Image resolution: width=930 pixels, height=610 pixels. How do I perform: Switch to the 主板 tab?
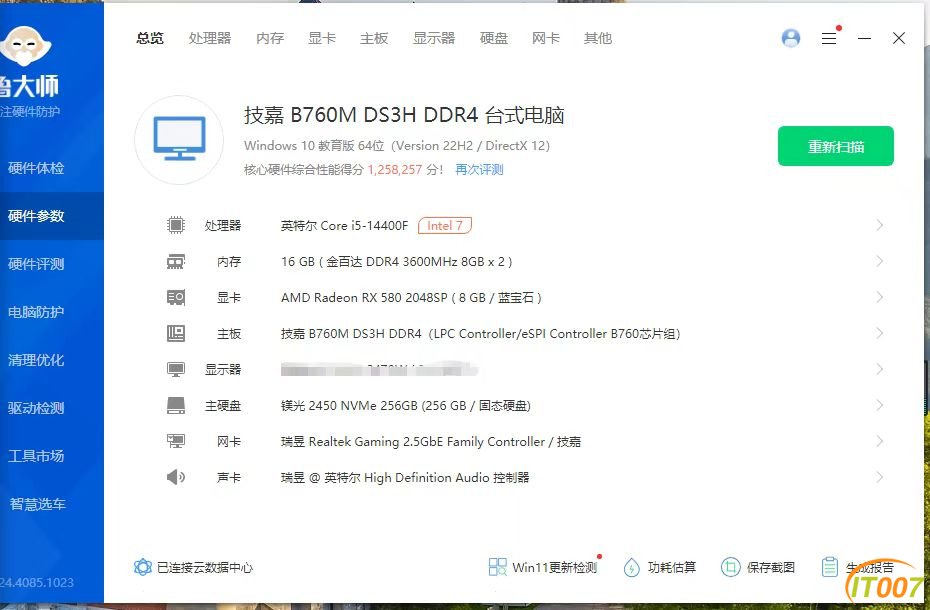pos(374,39)
